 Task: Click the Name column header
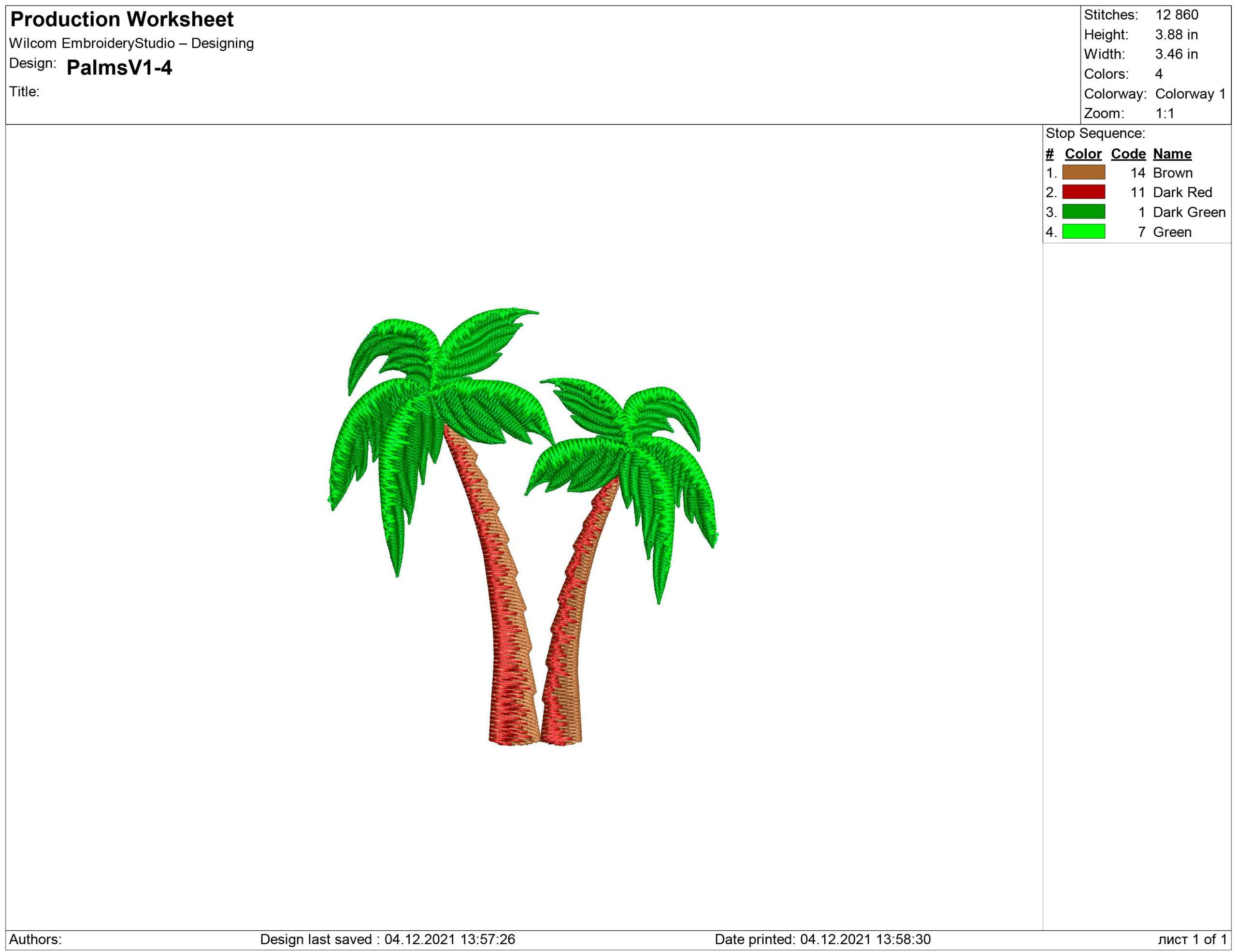point(1172,154)
